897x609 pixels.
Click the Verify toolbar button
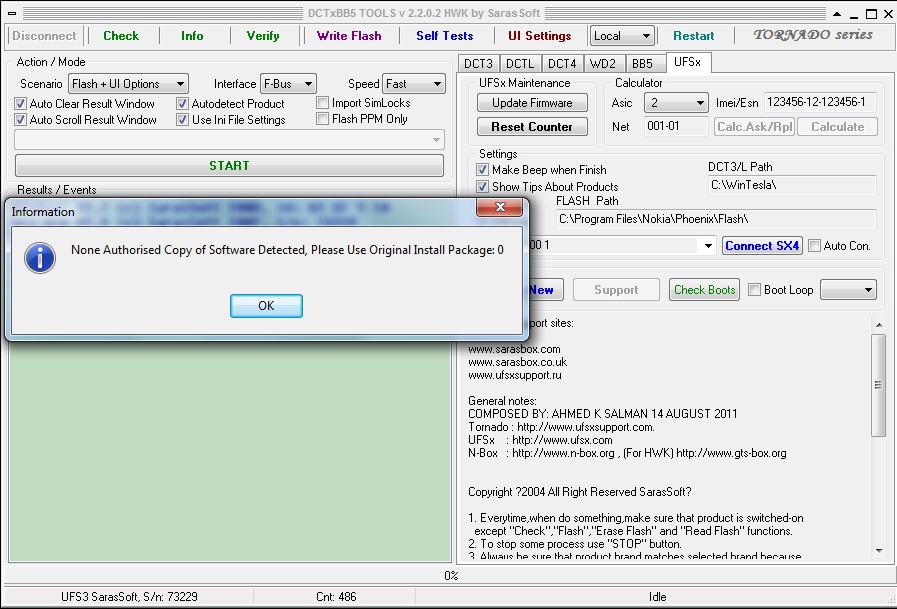pyautogui.click(x=263, y=35)
